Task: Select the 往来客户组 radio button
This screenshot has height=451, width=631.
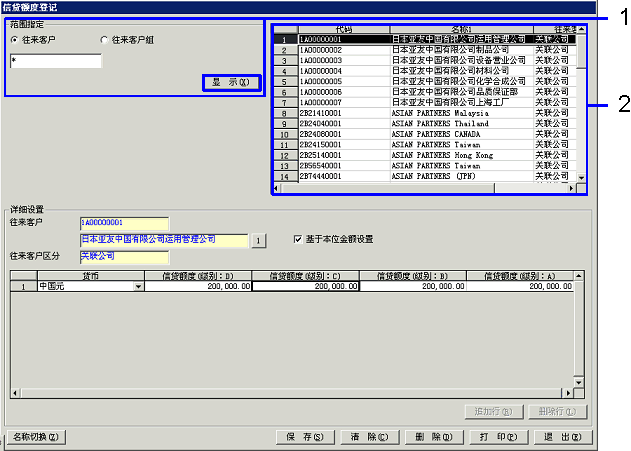Action: click(x=104, y=39)
